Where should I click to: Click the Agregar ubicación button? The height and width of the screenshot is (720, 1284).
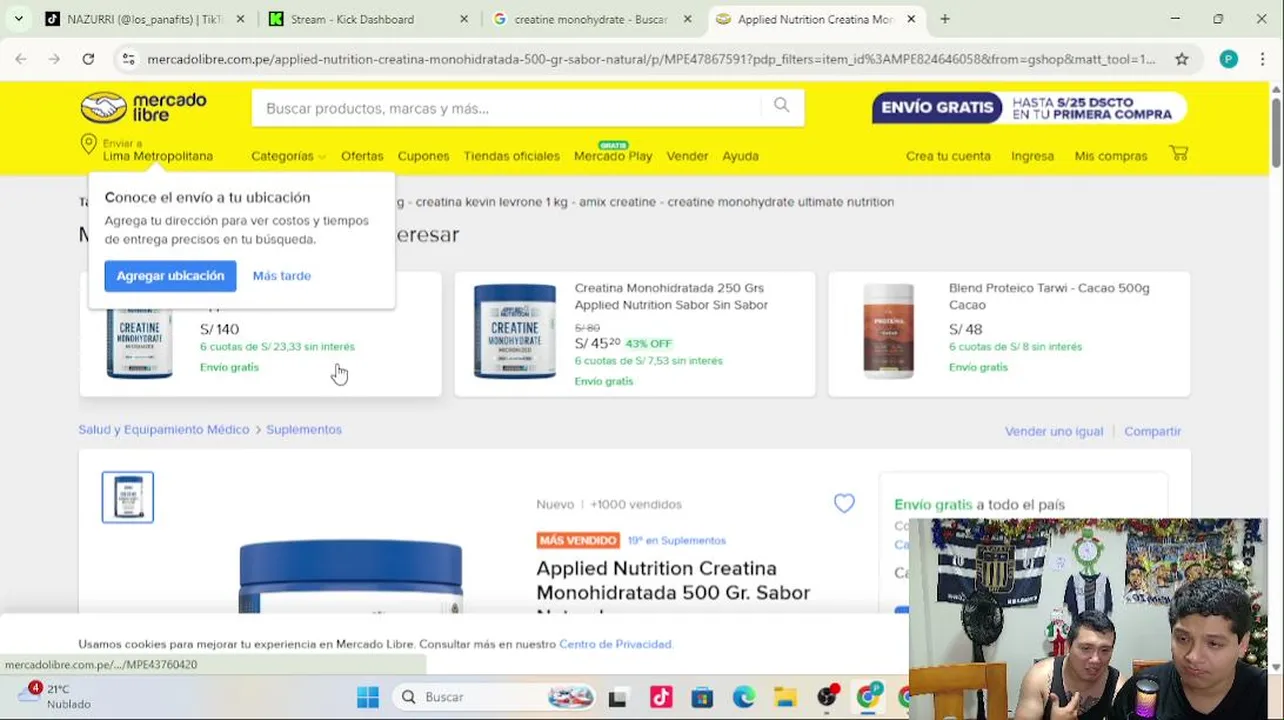170,275
